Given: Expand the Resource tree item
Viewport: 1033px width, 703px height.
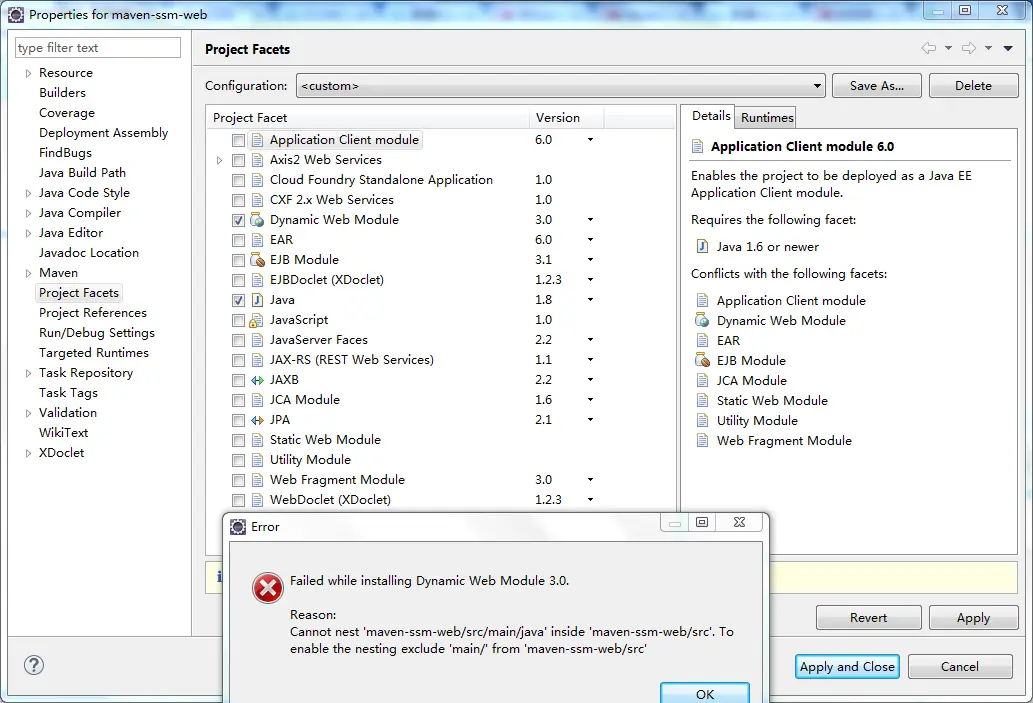Looking at the screenshot, I should (28, 73).
